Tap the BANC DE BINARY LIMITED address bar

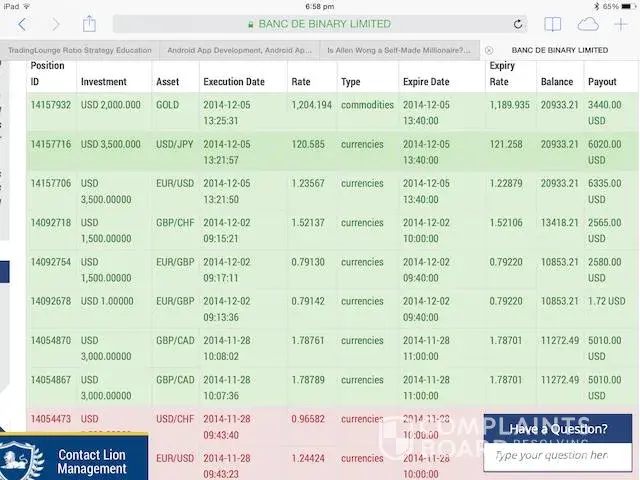pos(320,24)
